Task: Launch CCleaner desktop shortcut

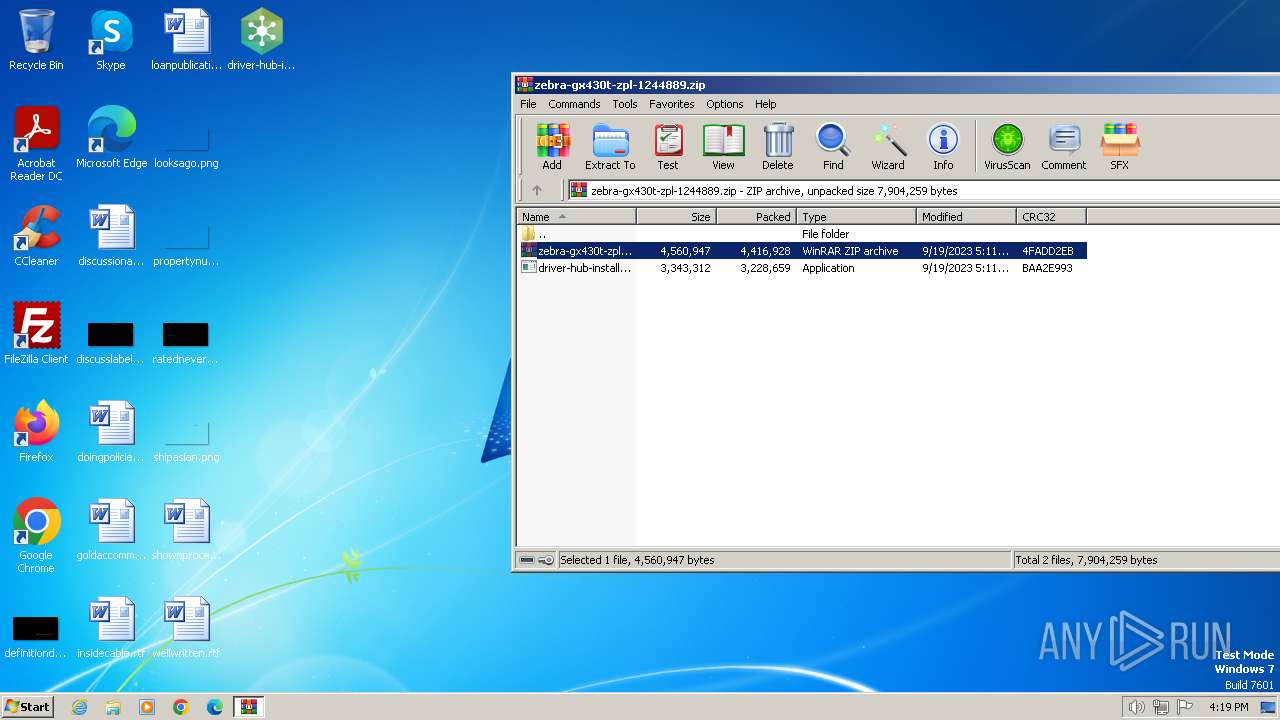Action: point(36,236)
